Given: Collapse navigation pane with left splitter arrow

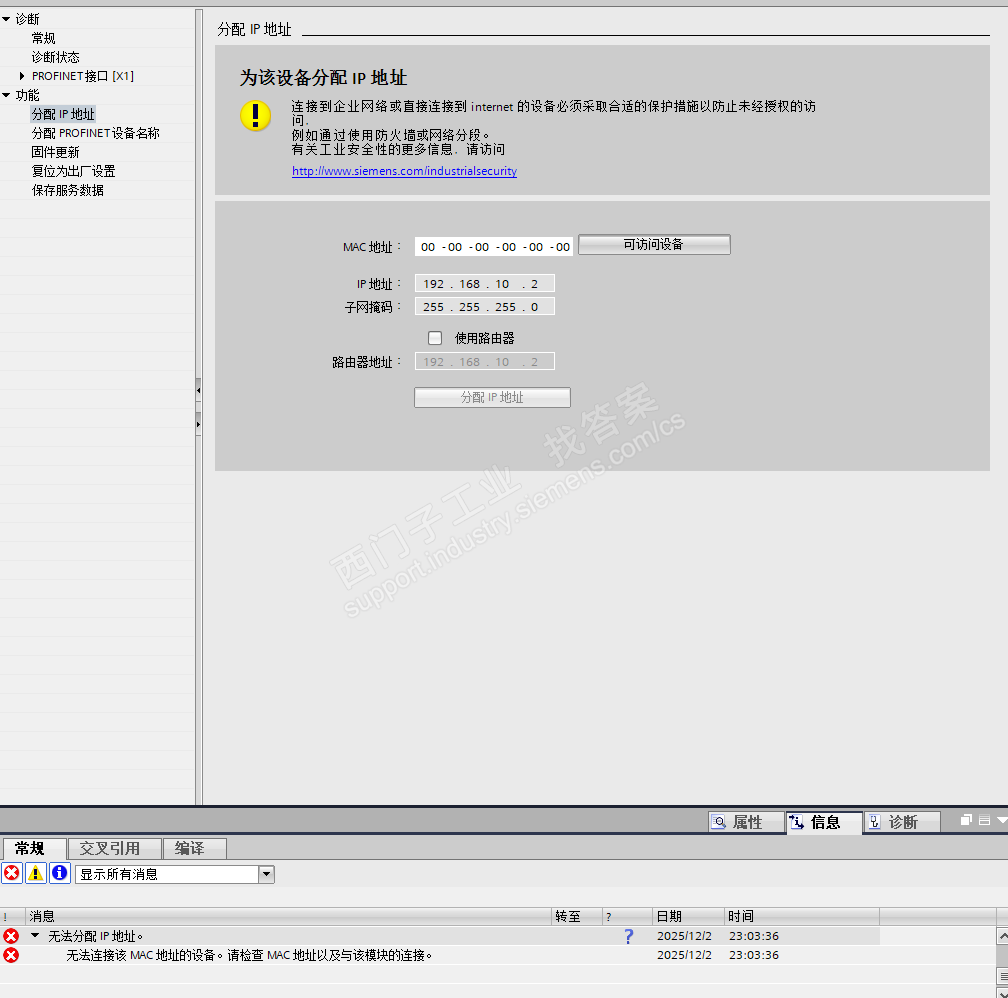Looking at the screenshot, I should click(x=199, y=390).
